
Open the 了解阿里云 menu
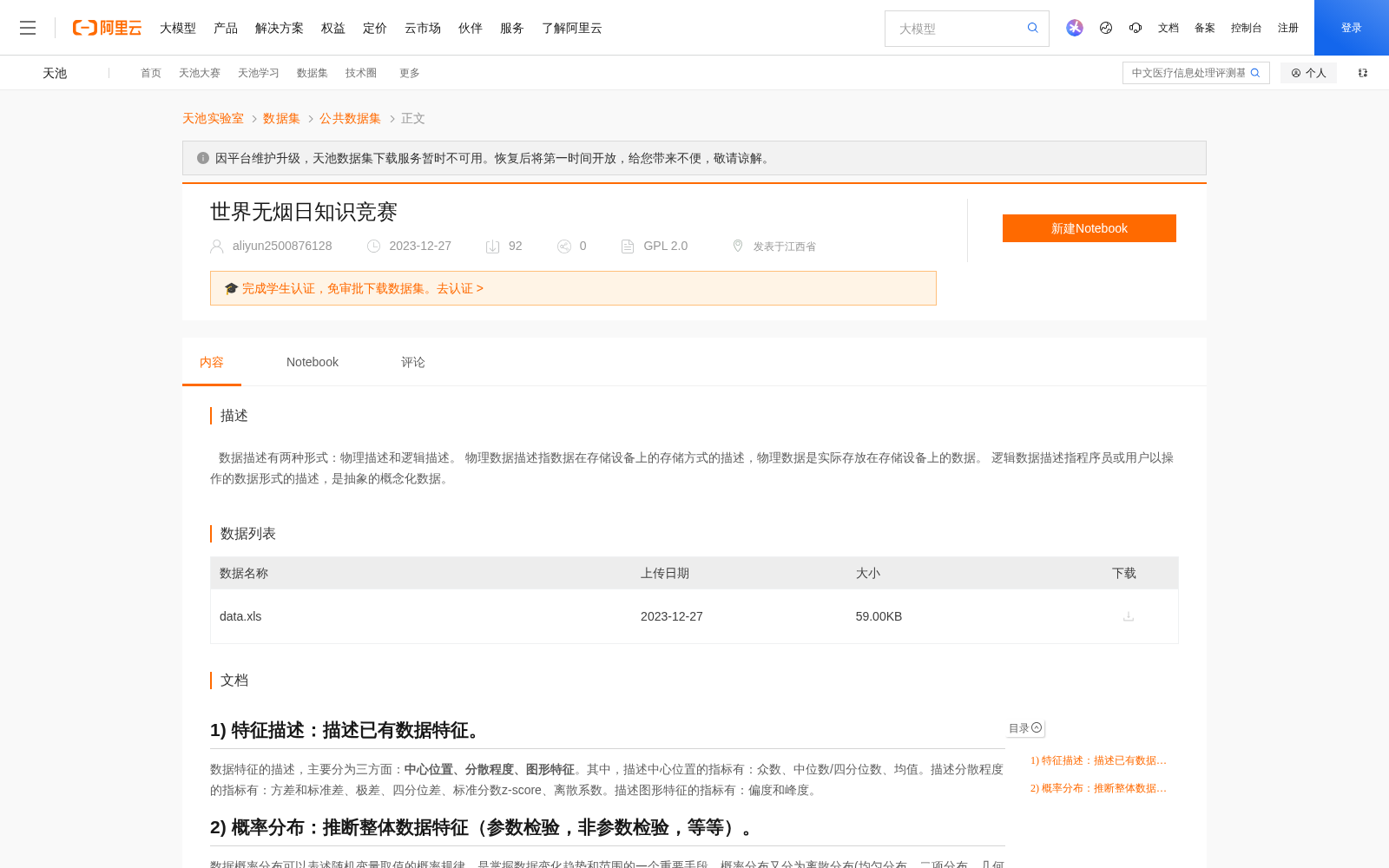pyautogui.click(x=572, y=28)
